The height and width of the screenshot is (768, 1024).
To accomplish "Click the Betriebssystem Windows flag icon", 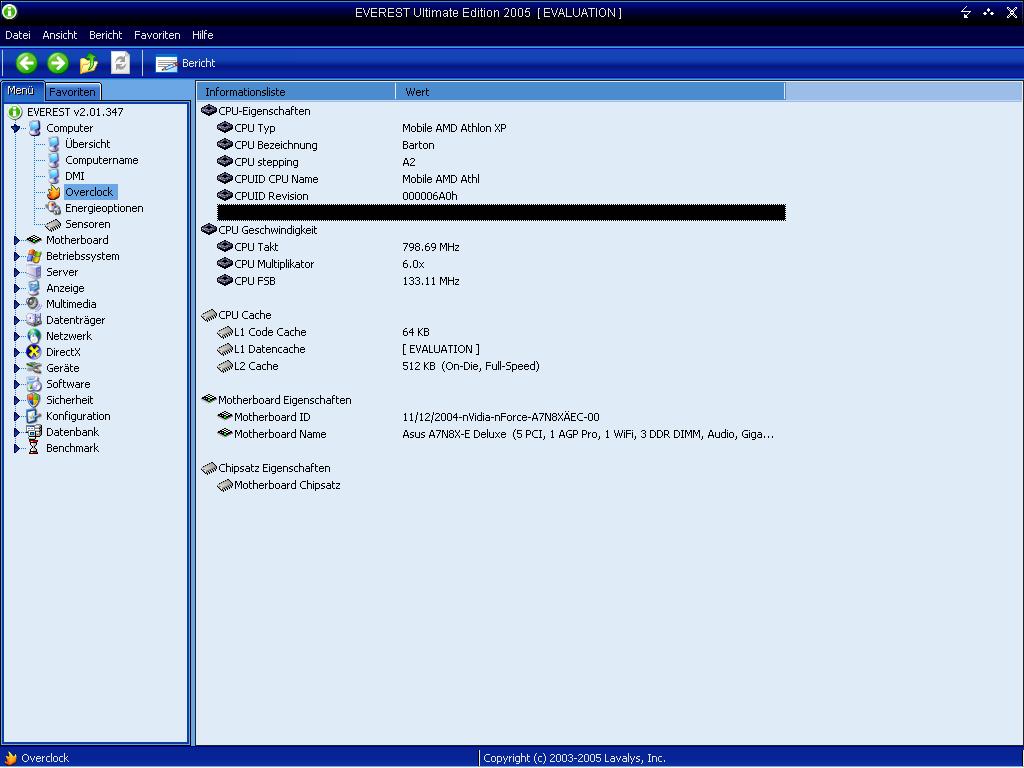I will pos(34,256).
